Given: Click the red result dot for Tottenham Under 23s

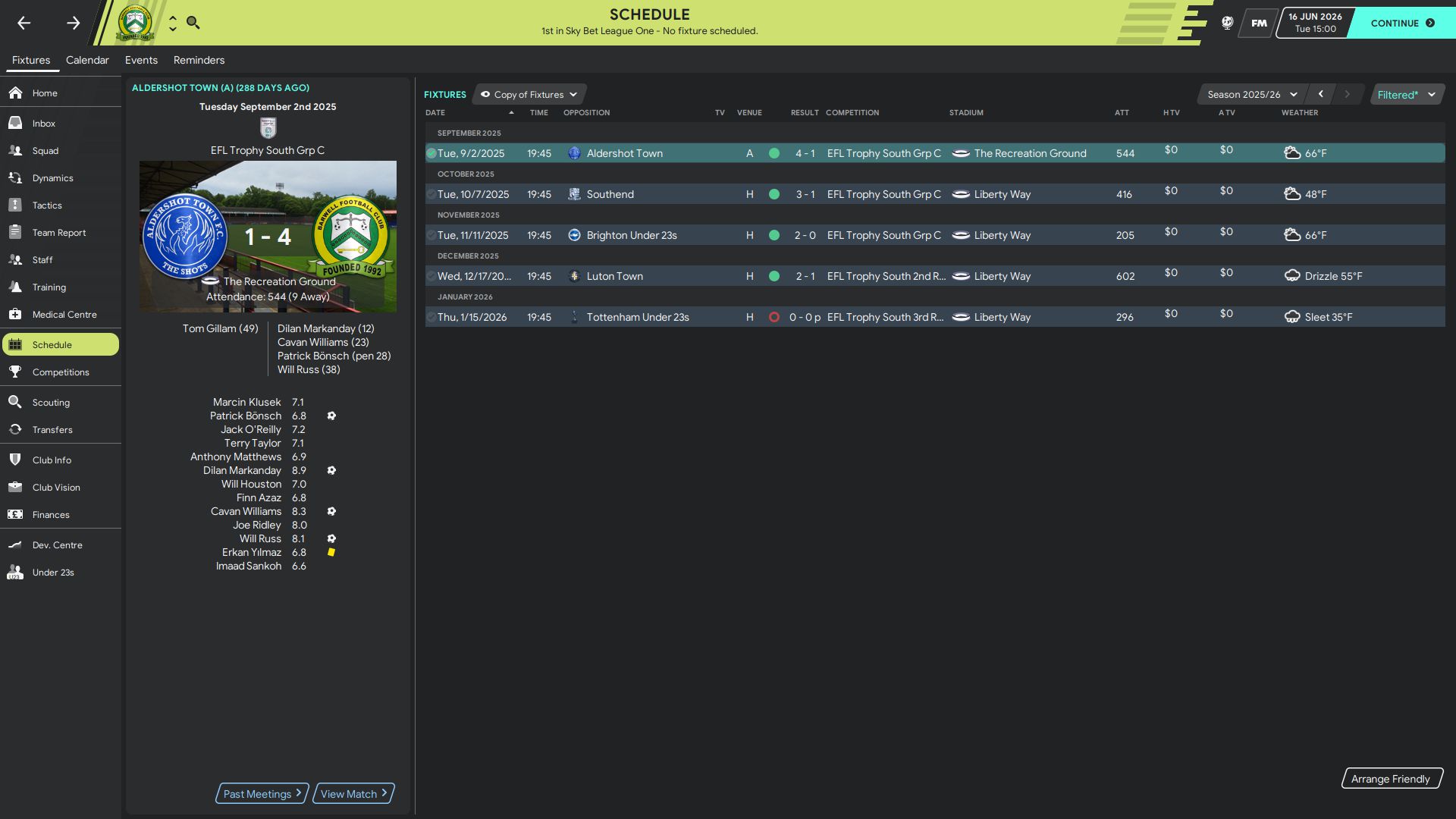Looking at the screenshot, I should click(773, 317).
